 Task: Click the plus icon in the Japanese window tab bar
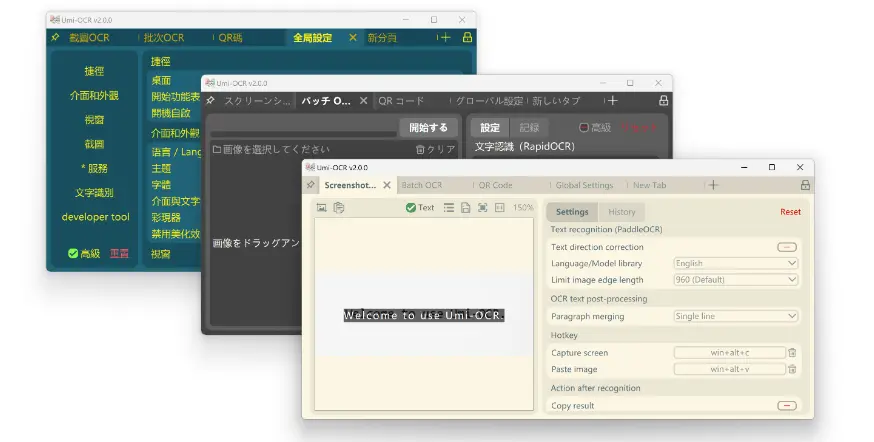pyautogui.click(x=613, y=101)
